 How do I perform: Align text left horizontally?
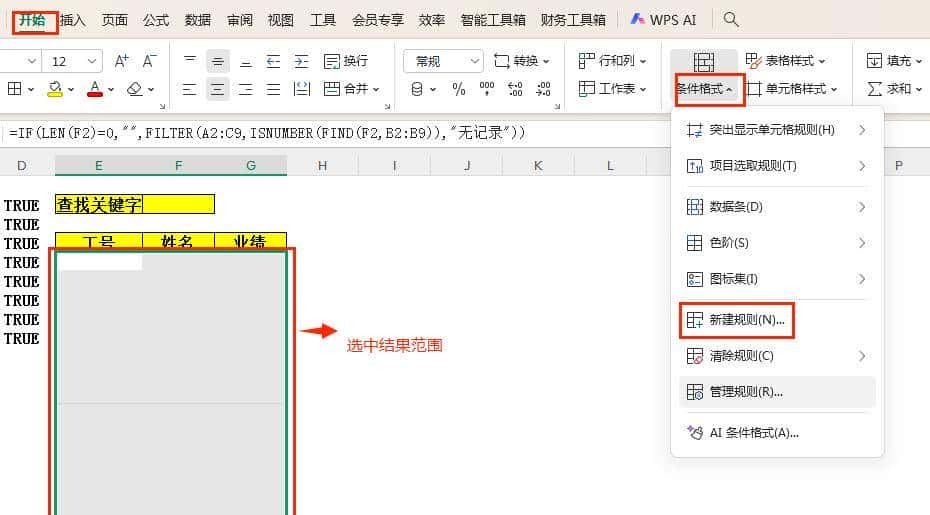click(189, 89)
